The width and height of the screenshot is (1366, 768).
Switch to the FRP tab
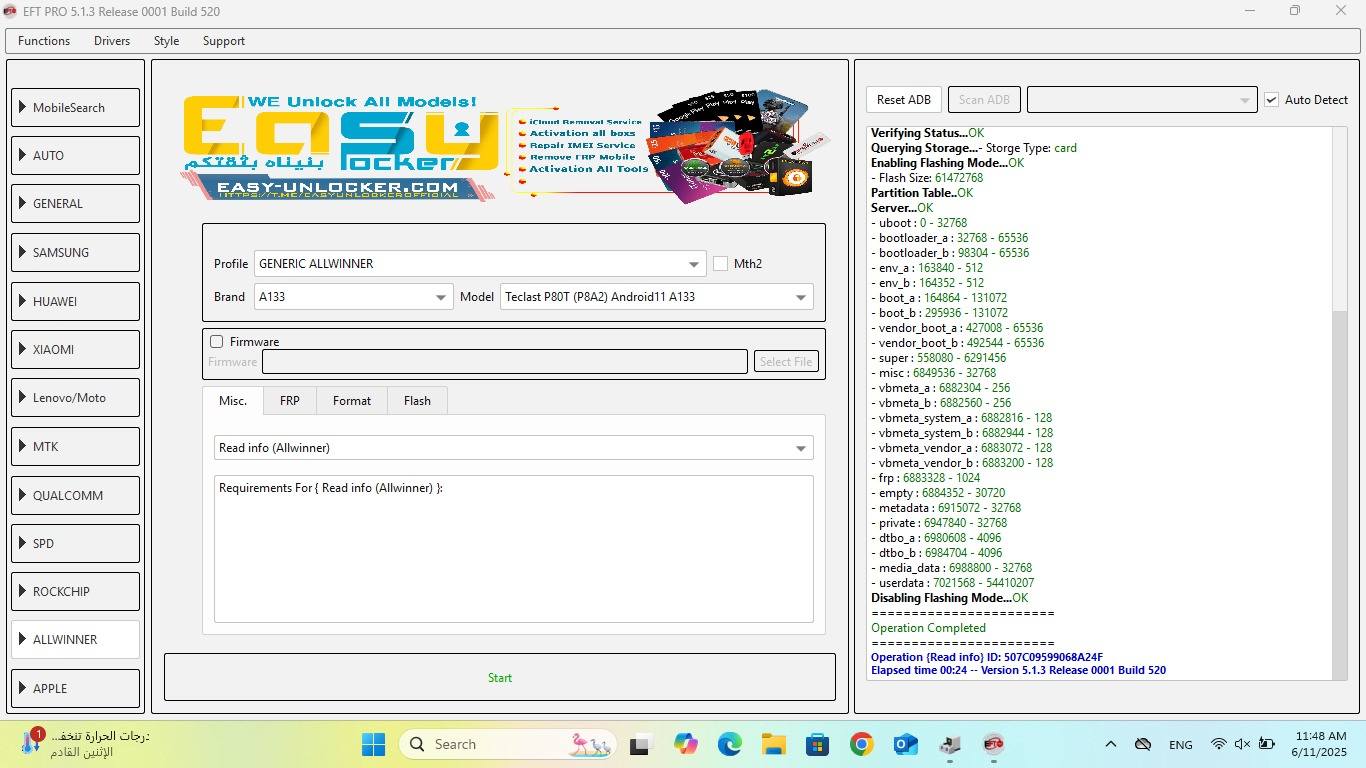click(x=290, y=400)
